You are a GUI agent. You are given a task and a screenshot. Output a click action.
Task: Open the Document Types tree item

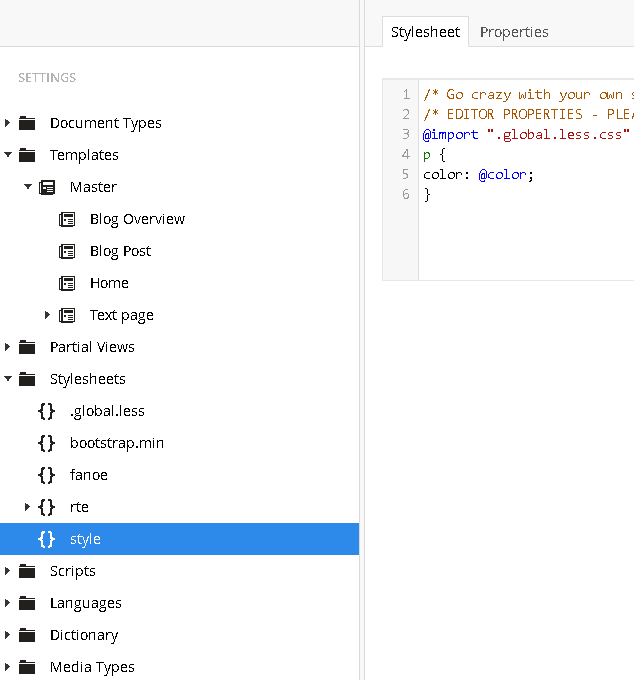(x=105, y=124)
